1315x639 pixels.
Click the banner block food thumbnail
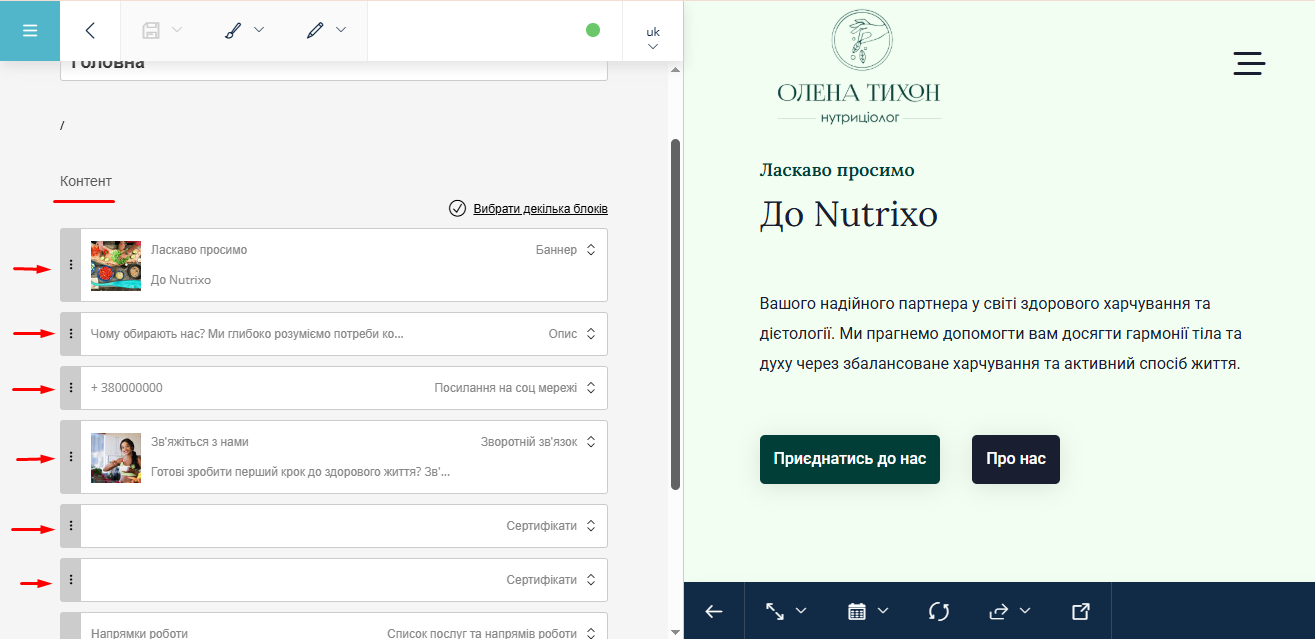[116, 265]
